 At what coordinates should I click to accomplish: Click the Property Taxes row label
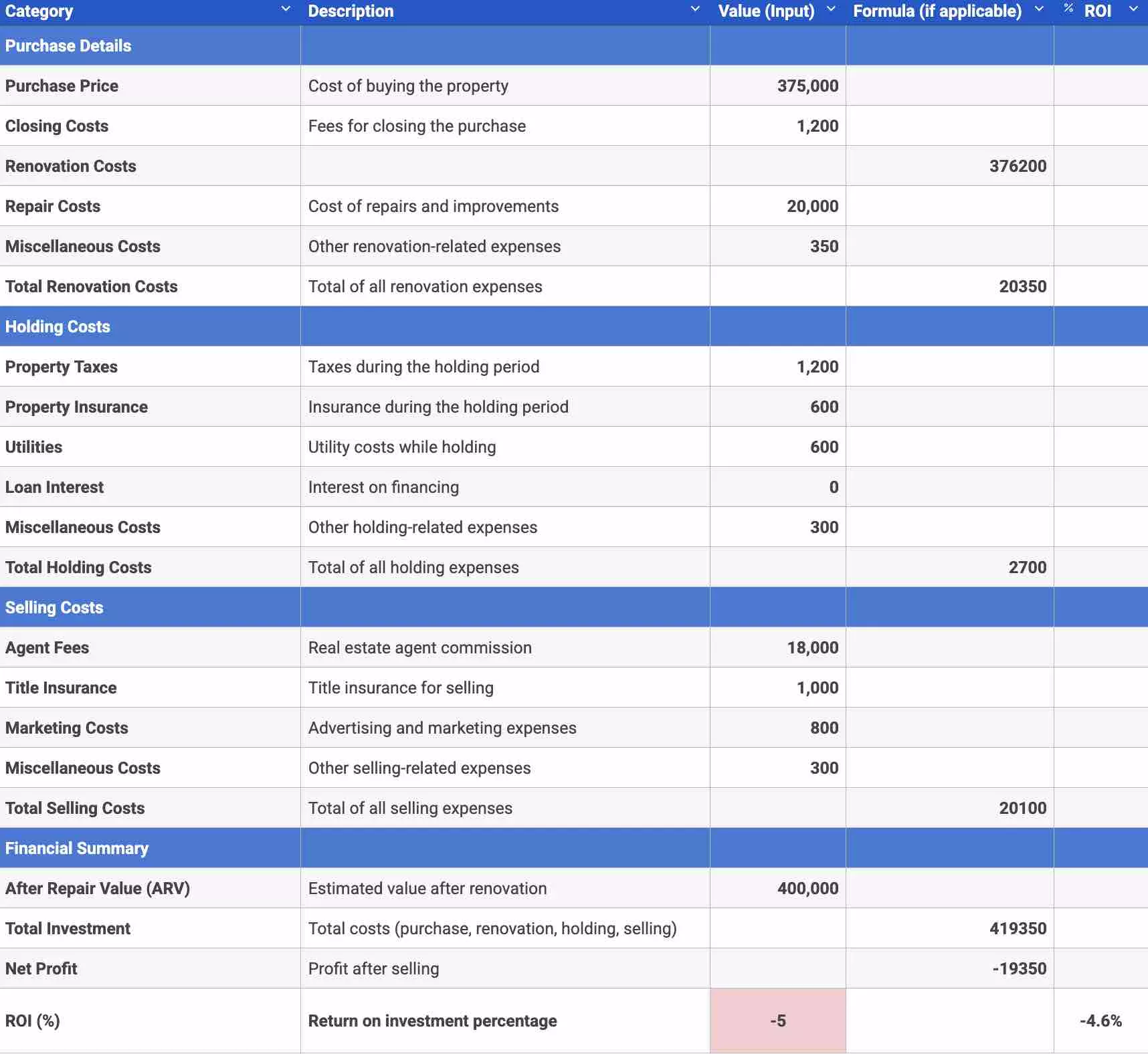(x=62, y=366)
